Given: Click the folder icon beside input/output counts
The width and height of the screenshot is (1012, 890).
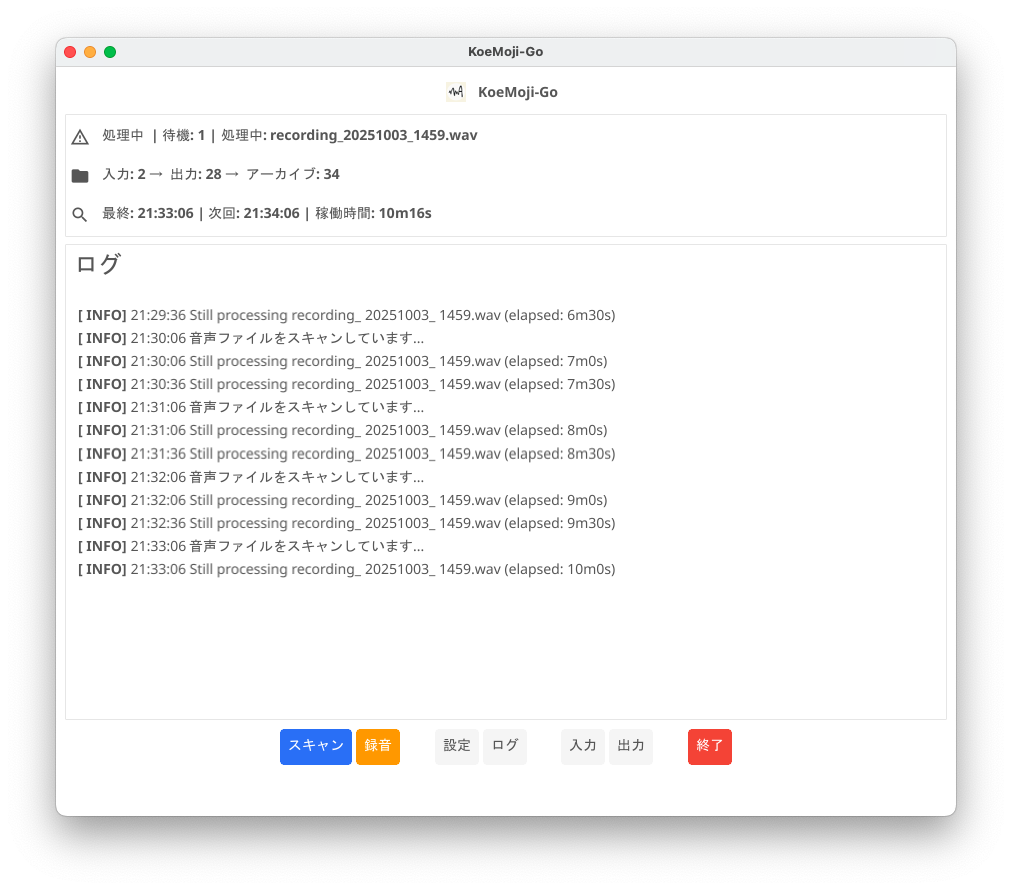Looking at the screenshot, I should coord(80,173).
